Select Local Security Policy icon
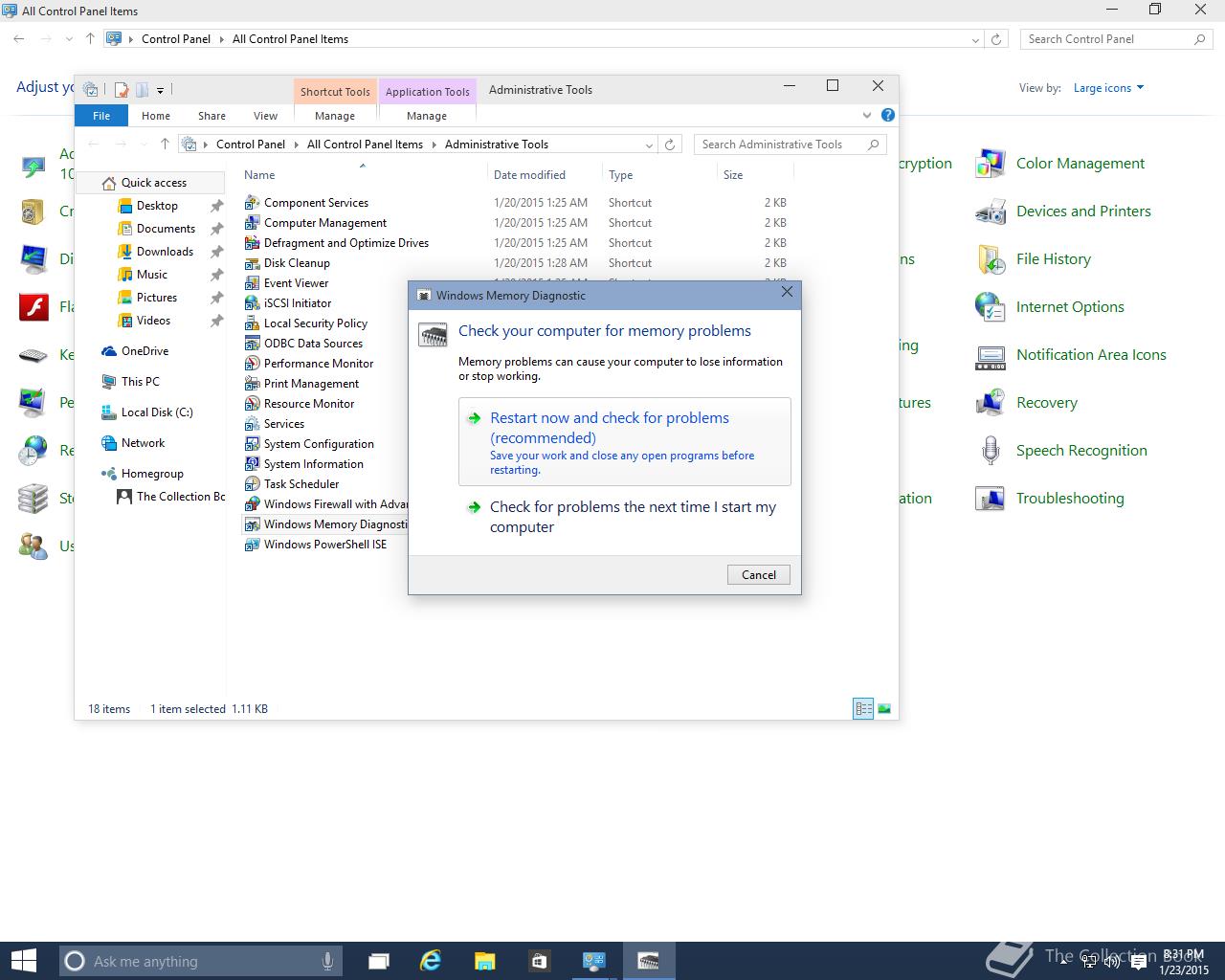Image resolution: width=1225 pixels, height=980 pixels. click(252, 323)
